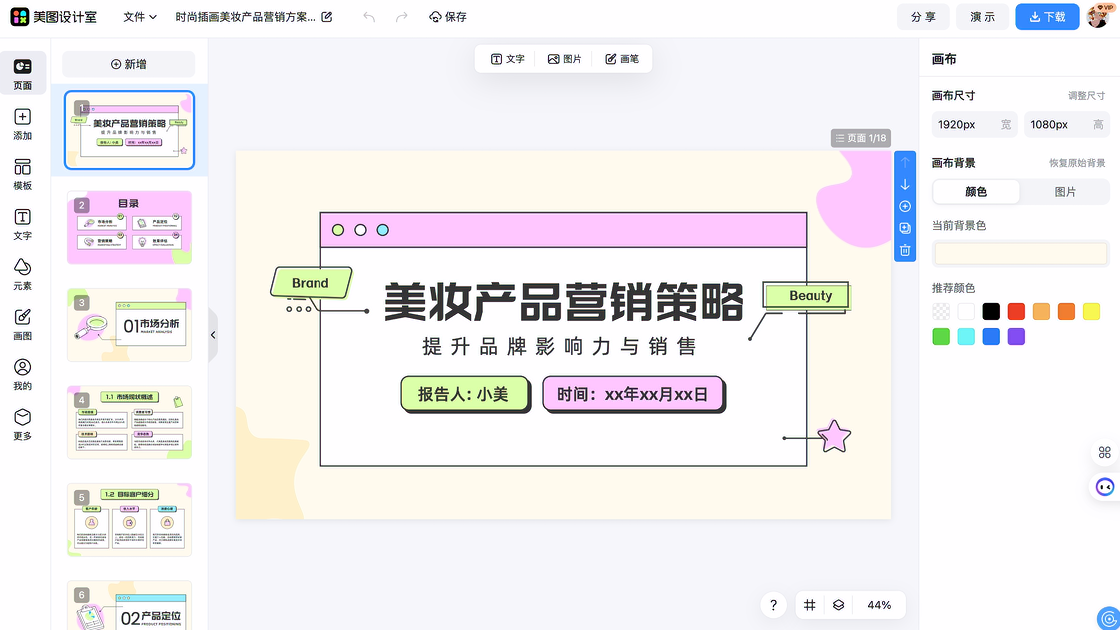Collapse the page thumbnail panel
Screen dimensions: 1120x630
(213, 335)
